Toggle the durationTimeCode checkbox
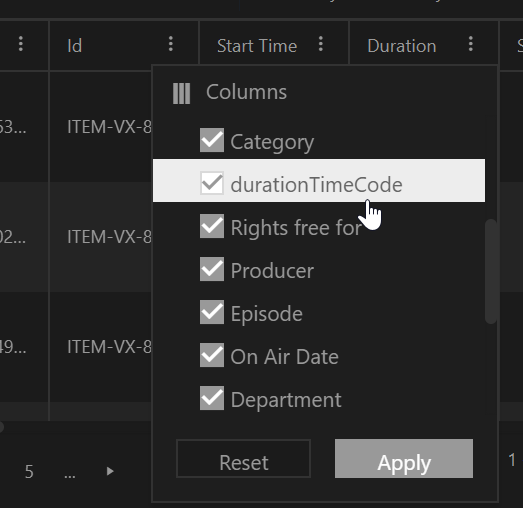The image size is (523, 508). (212, 183)
